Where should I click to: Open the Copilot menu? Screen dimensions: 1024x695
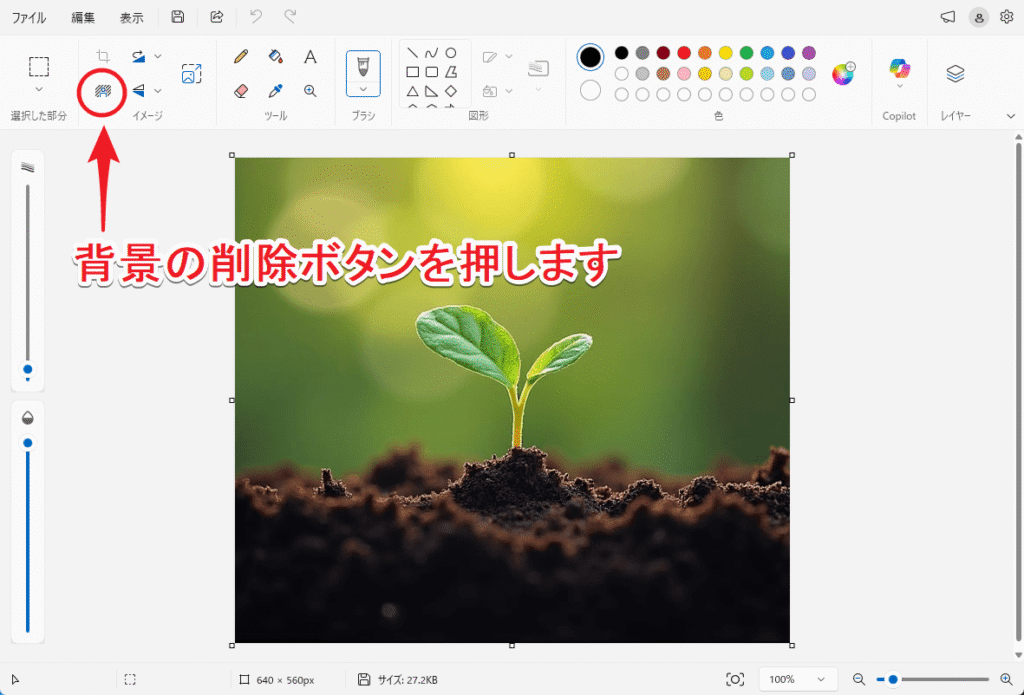[x=899, y=73]
